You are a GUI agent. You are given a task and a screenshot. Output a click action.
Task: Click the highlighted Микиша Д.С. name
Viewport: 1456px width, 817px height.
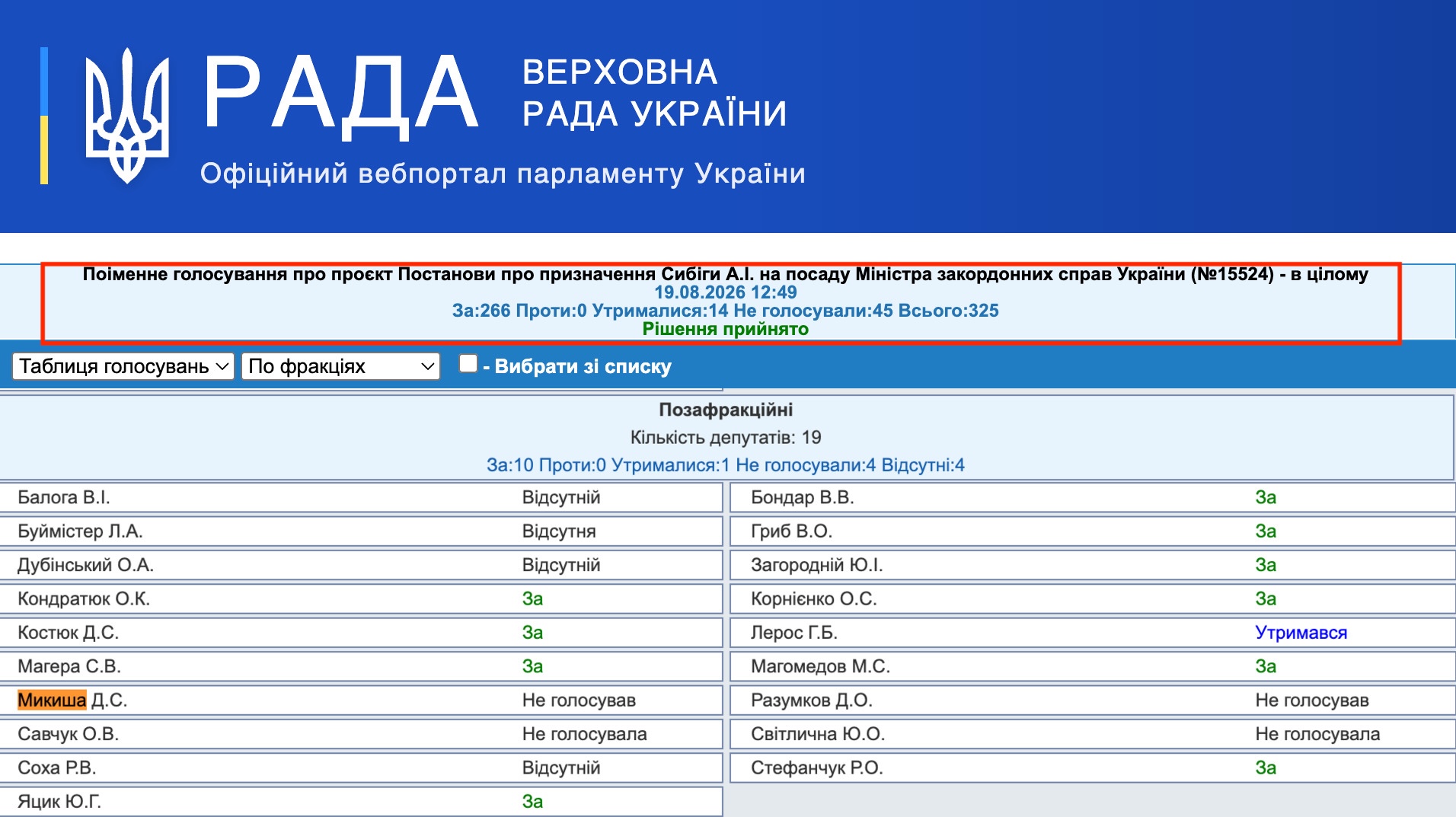tap(72, 700)
